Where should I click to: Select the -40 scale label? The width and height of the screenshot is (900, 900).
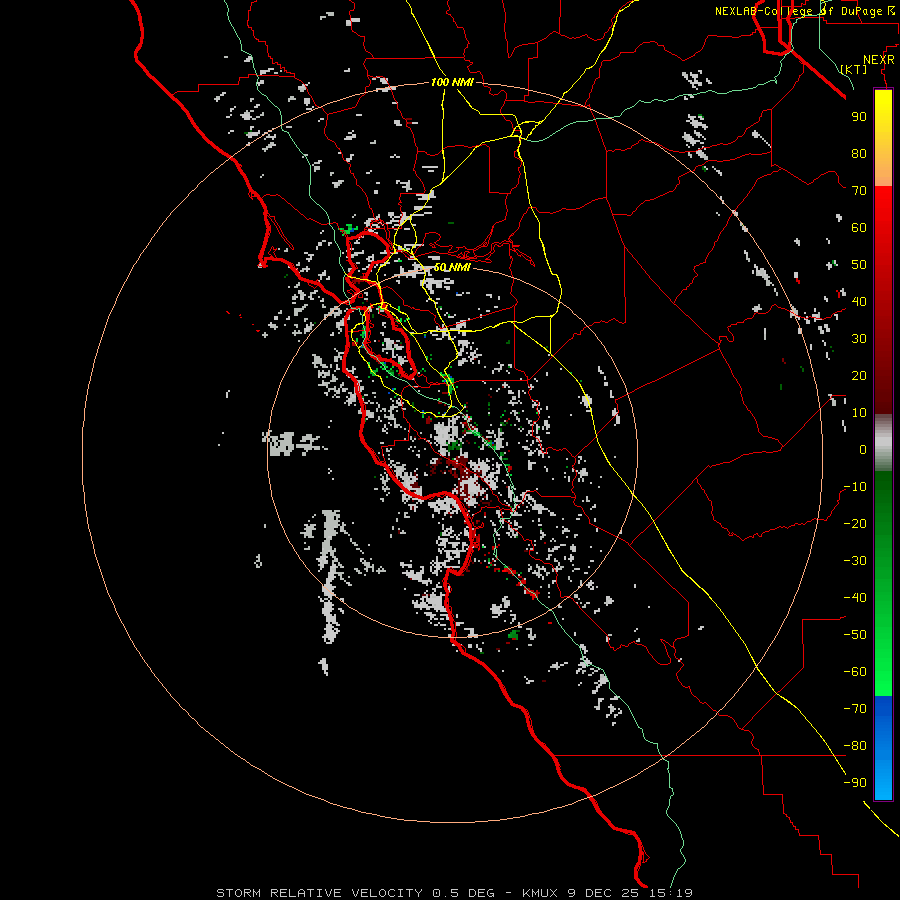point(855,598)
